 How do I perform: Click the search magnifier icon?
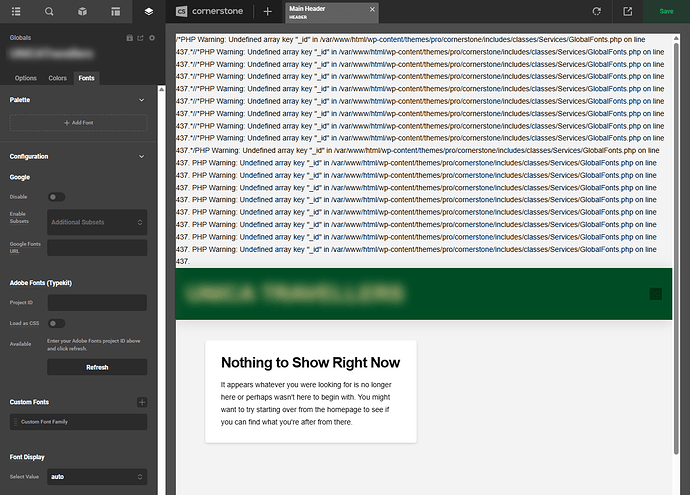tap(49, 11)
